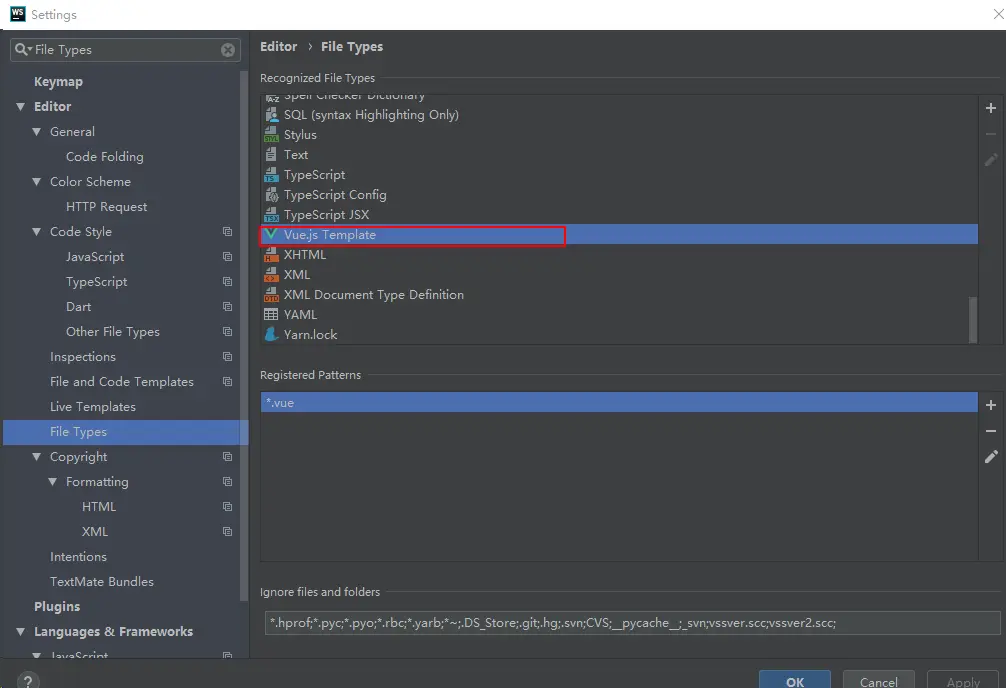Image resolution: width=1006 pixels, height=688 pixels.
Task: Click project-level icon beside Other File Types
Action: [227, 332]
